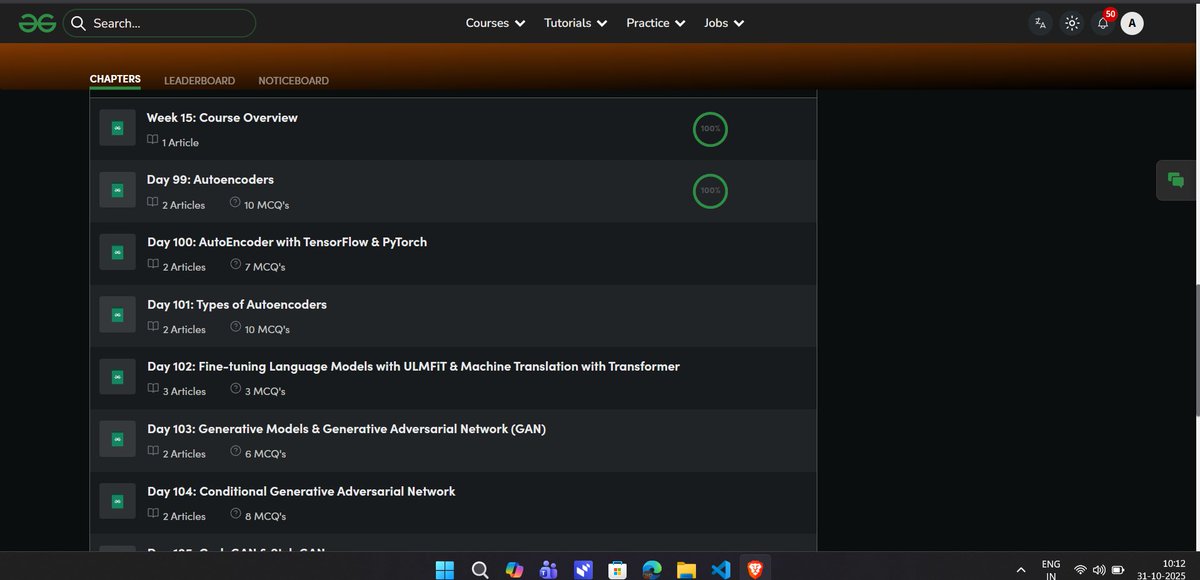
Task: Click the Day 103 chapter thumbnail icon
Action: [x=117, y=440]
